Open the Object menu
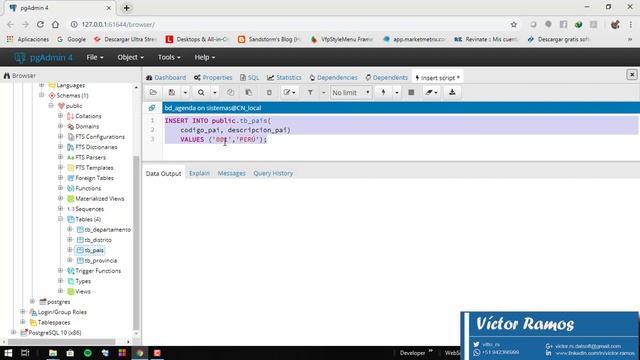Screen dimensions: 640x360 [x=130, y=58]
